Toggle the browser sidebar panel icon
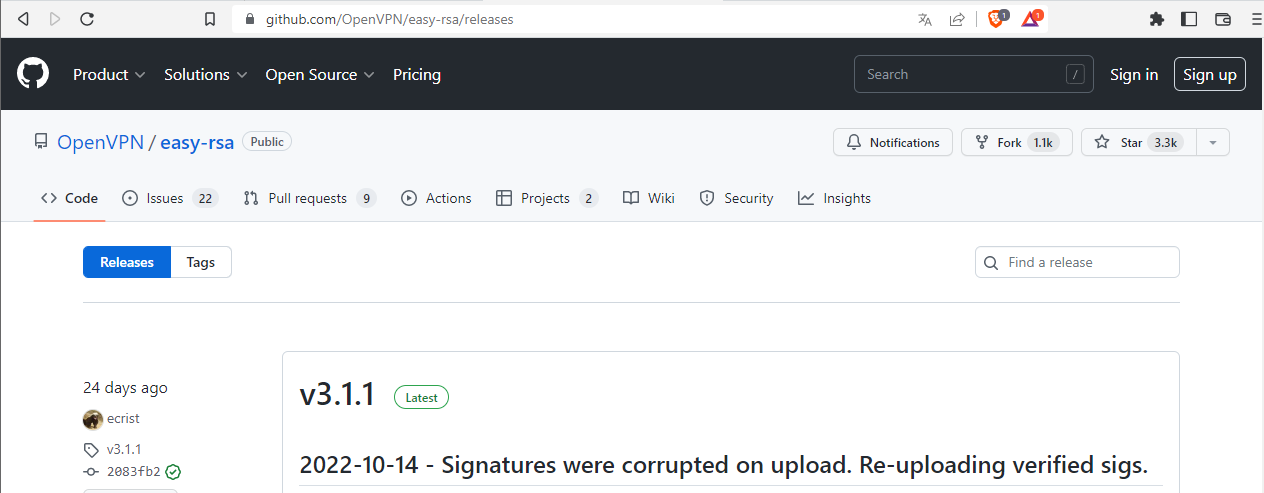Viewport: 1264px width, 493px height. tap(1189, 19)
